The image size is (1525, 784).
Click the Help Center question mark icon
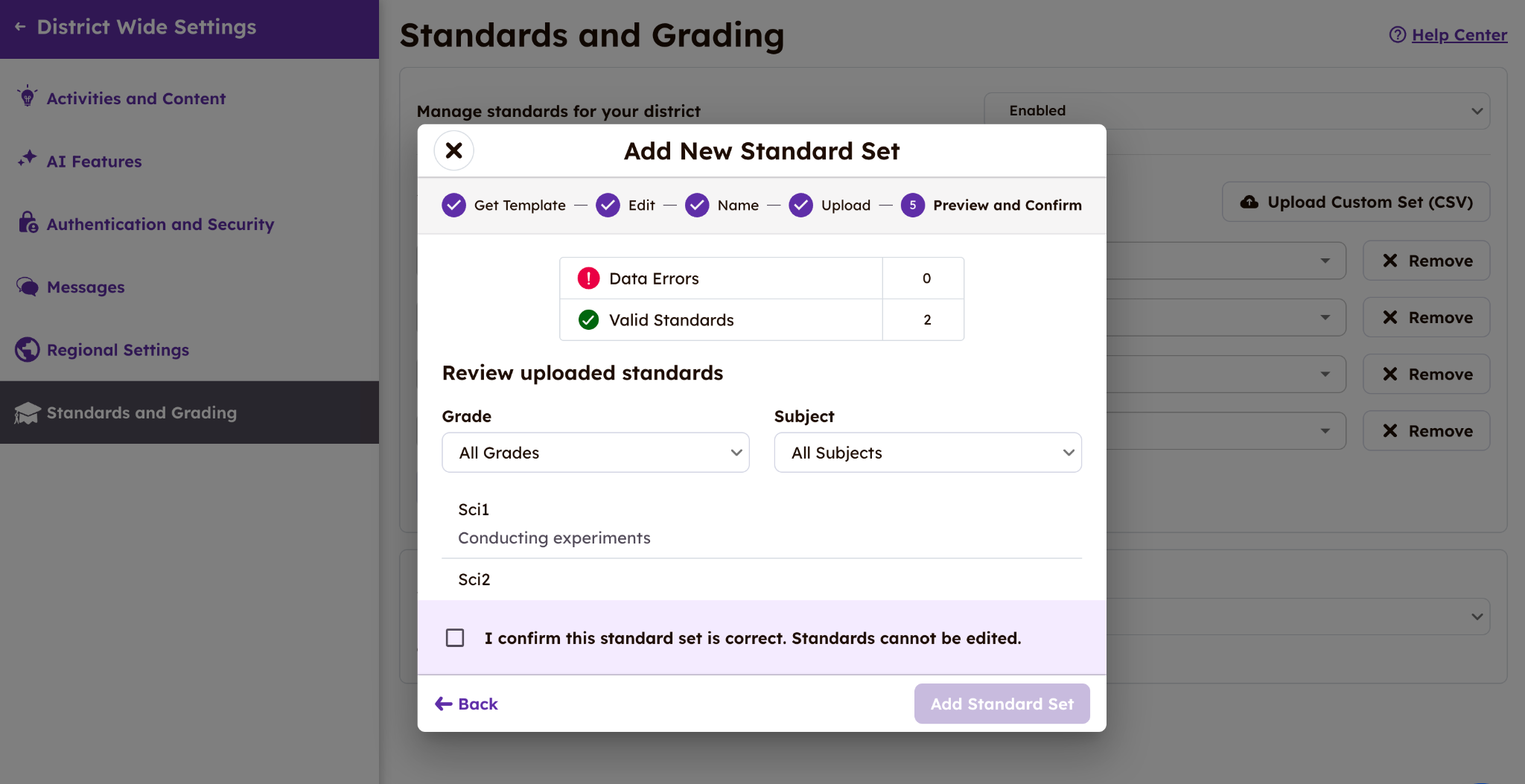click(1397, 35)
